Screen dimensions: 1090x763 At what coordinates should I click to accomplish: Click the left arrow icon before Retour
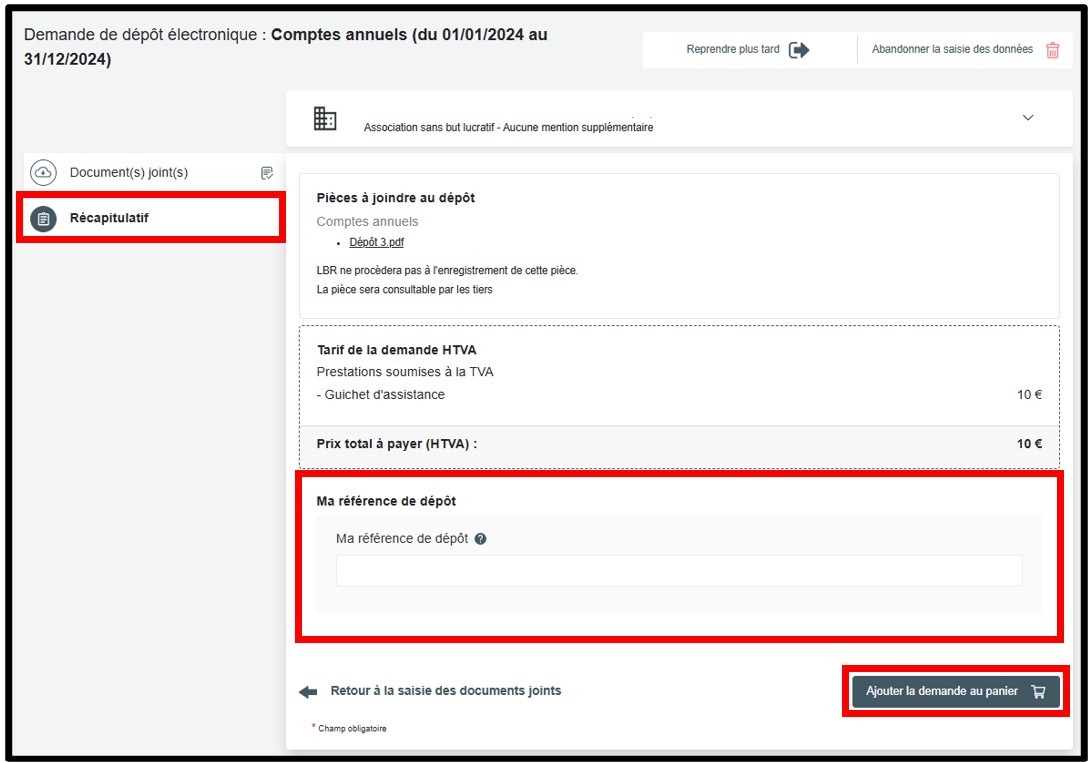click(308, 691)
